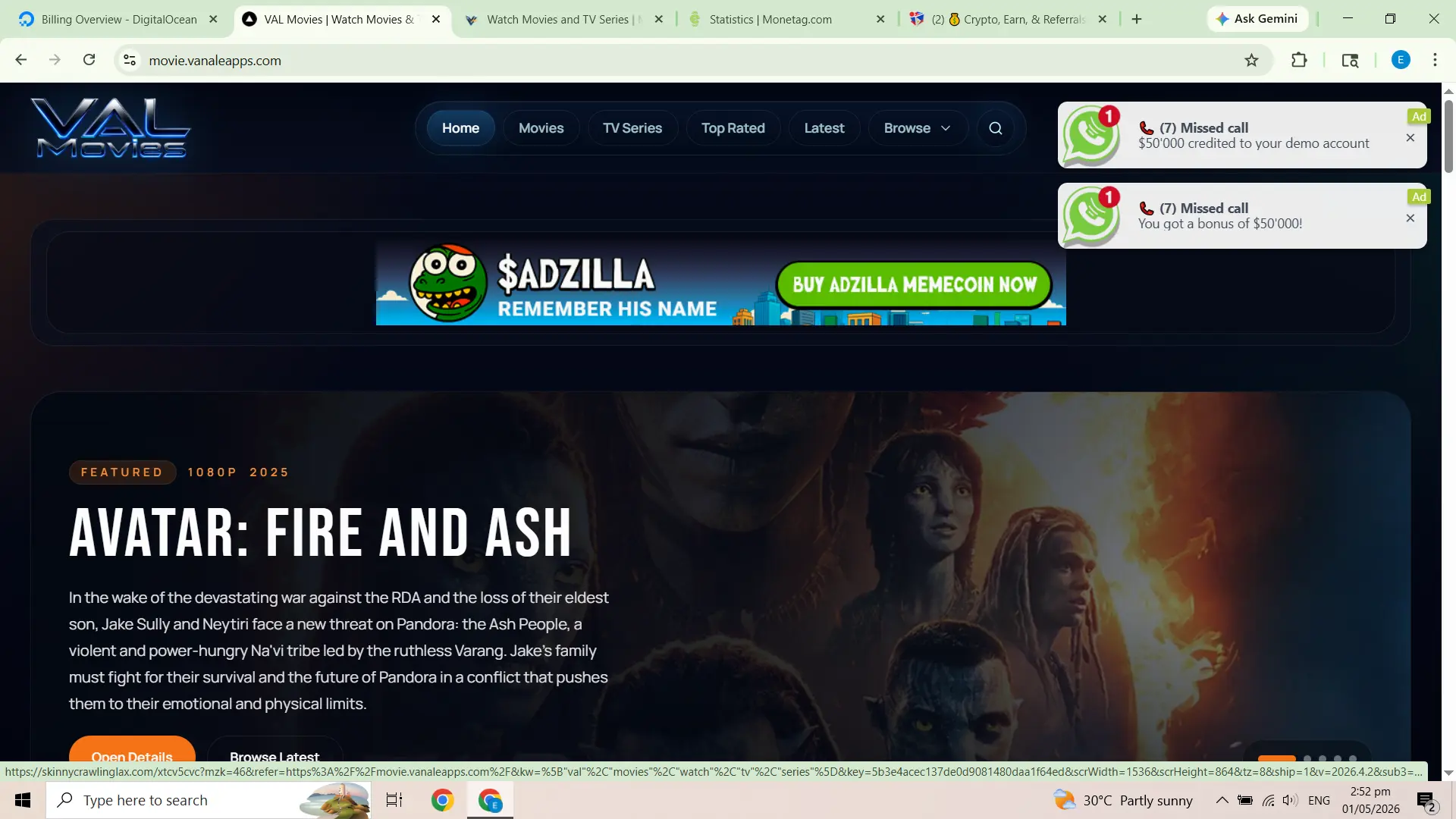Open the profile avatar E
The image size is (1456, 819).
(1401, 60)
